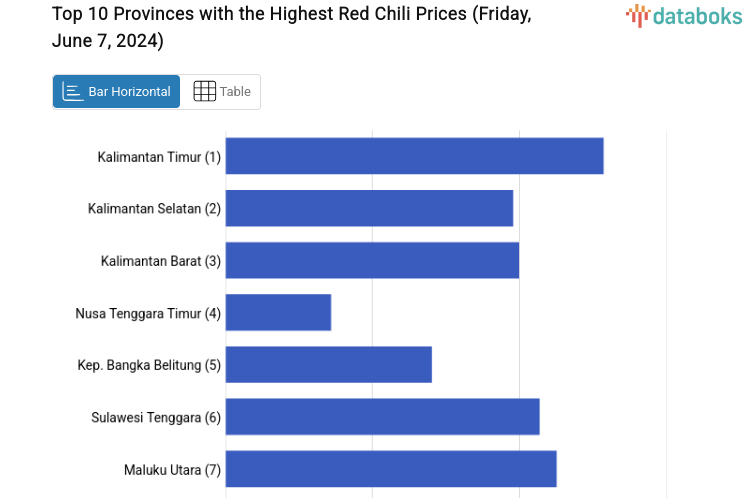Click the Kalimantan Selatan (2) label
This screenshot has height=498, width=753.
pyautogui.click(x=154, y=209)
